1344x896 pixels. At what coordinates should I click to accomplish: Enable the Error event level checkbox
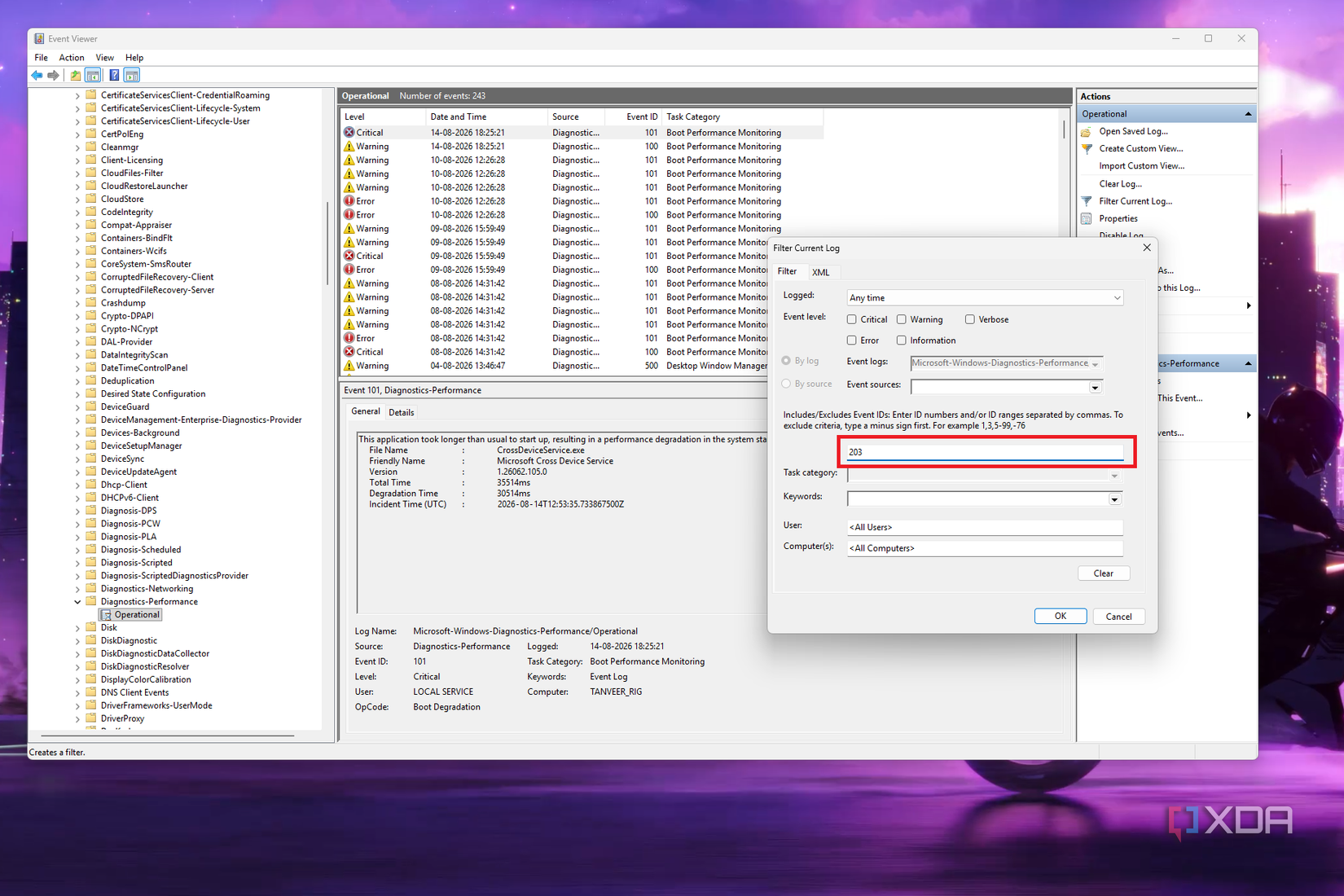point(852,340)
